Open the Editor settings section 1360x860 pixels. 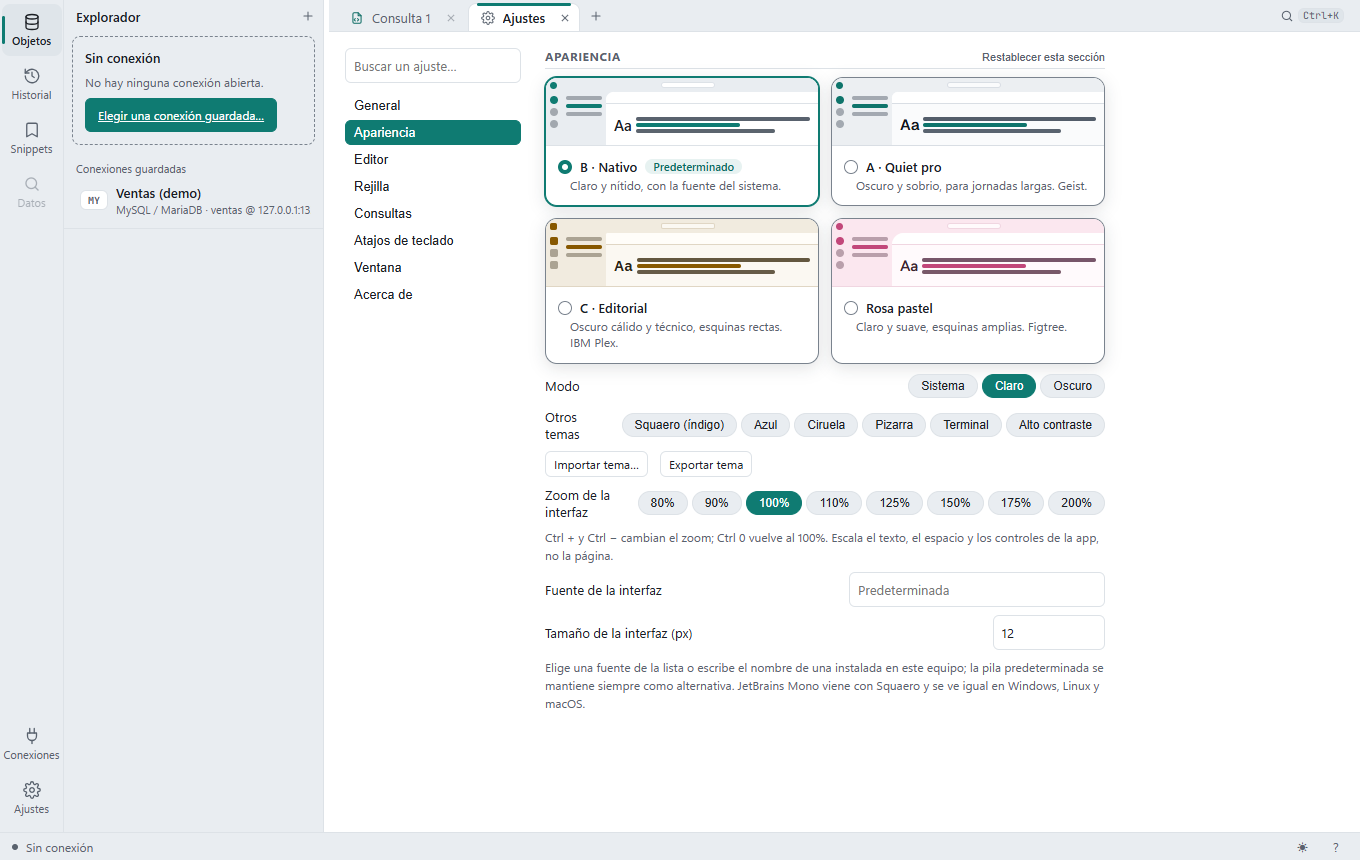coord(433,159)
